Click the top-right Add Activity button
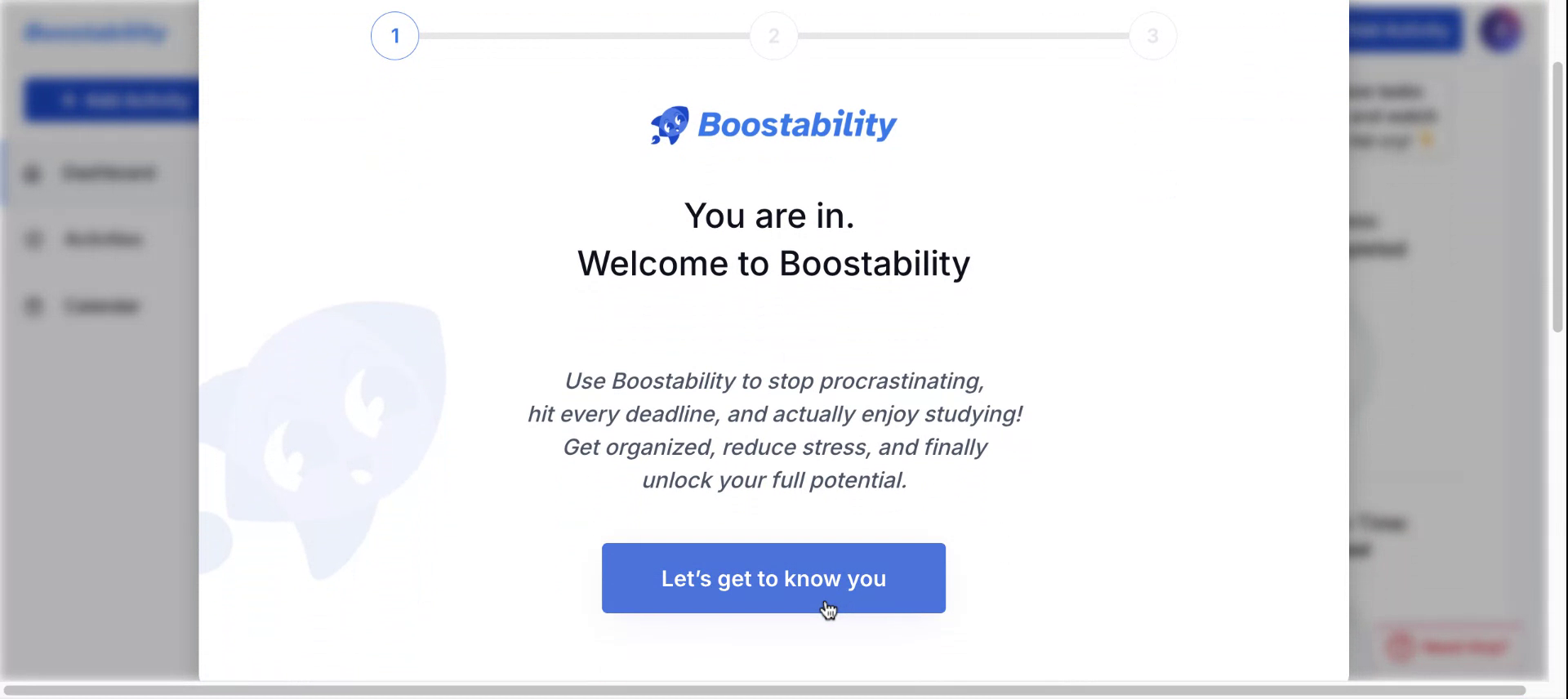The width and height of the screenshot is (1568, 699). coord(1405,31)
